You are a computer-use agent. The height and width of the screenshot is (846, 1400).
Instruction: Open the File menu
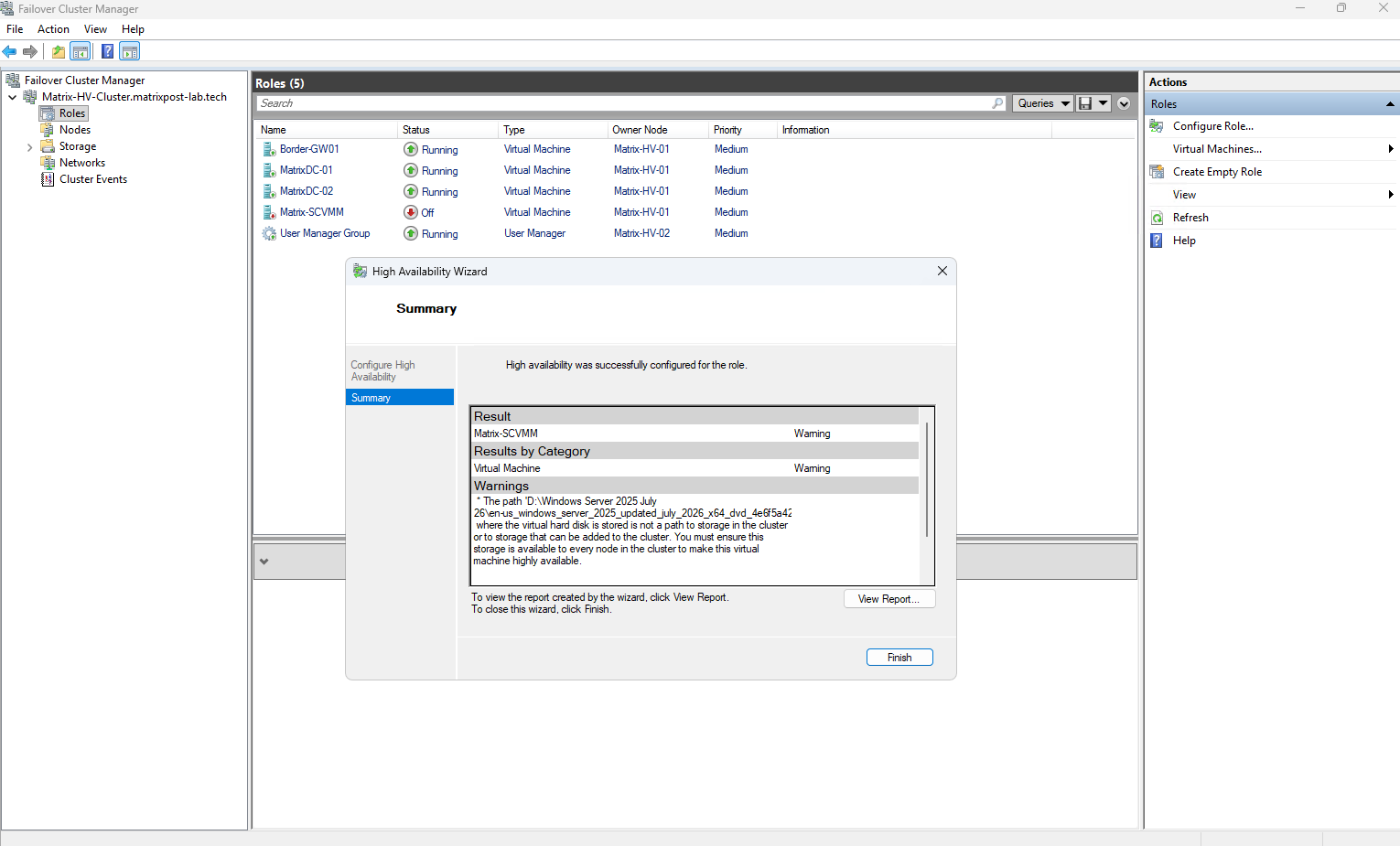click(15, 29)
